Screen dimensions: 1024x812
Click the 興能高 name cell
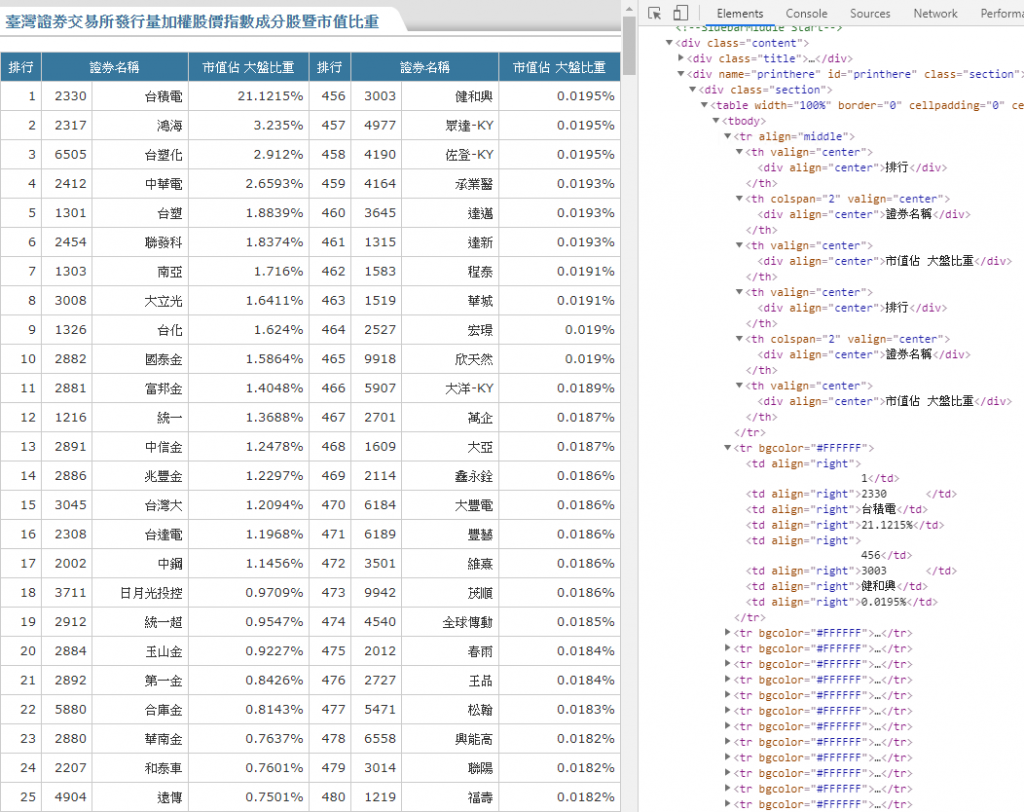pyautogui.click(x=450, y=739)
